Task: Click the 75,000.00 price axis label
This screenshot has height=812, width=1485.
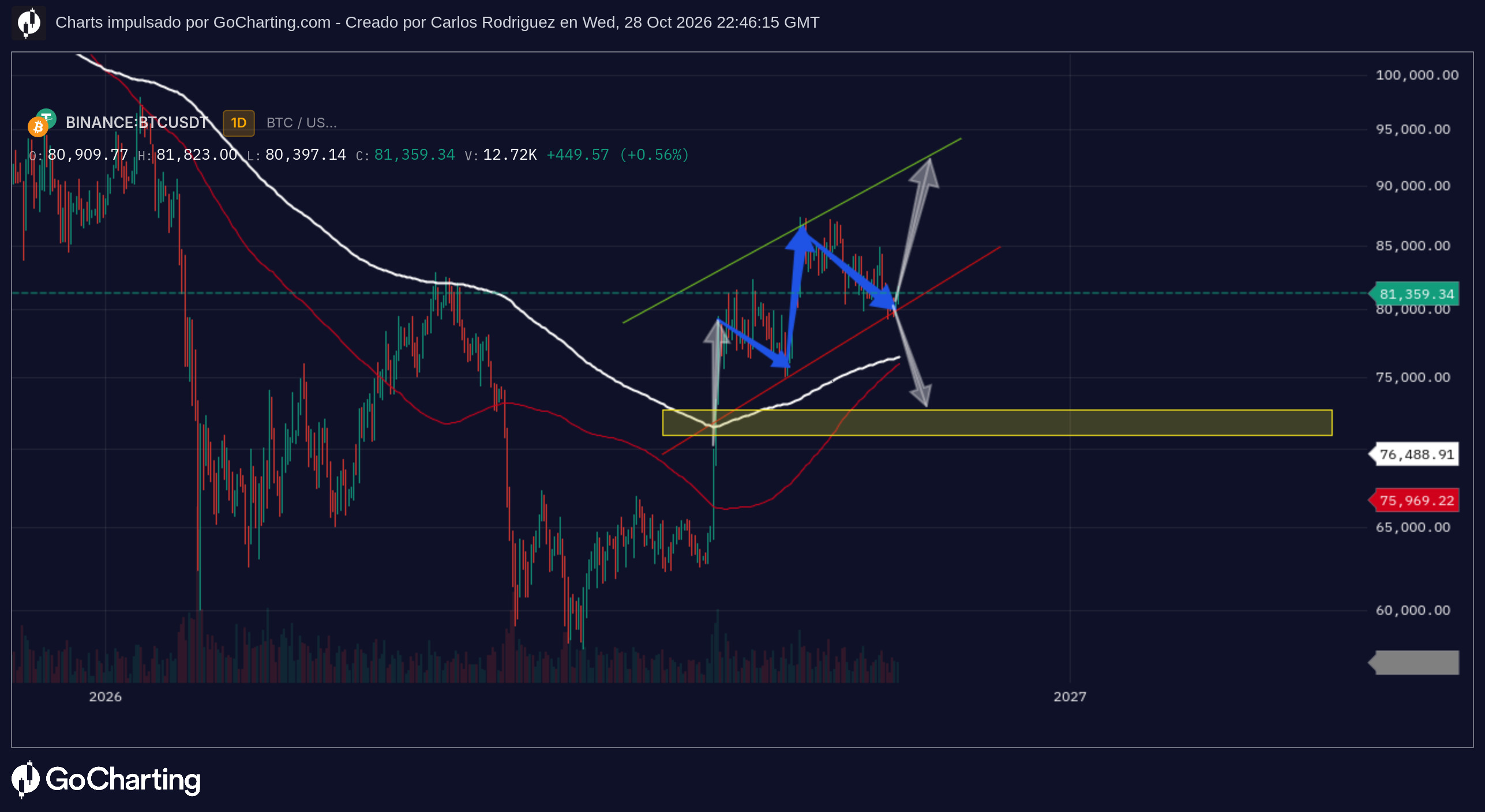Action: [1413, 377]
